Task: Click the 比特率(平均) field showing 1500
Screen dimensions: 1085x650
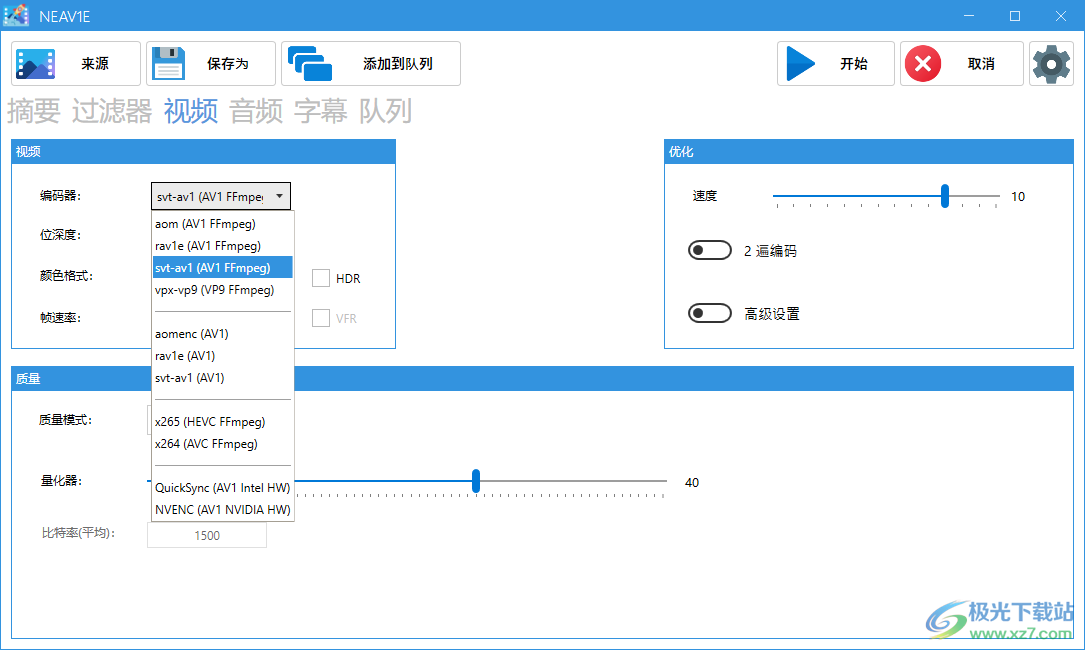Action: coord(207,535)
